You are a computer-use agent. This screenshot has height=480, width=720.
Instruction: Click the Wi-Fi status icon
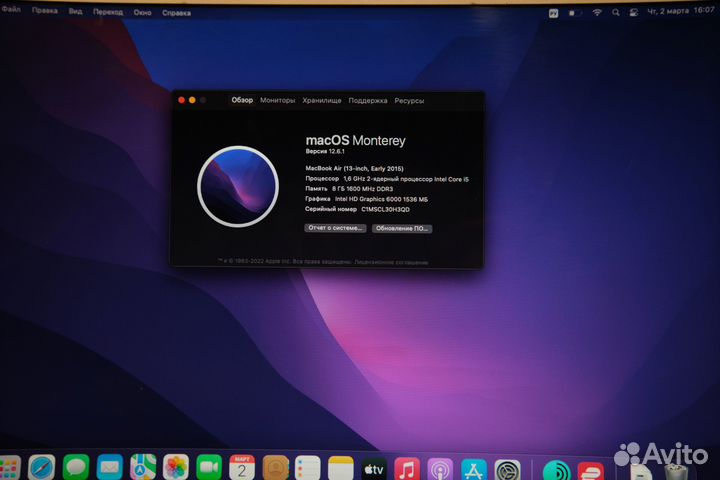tap(597, 12)
